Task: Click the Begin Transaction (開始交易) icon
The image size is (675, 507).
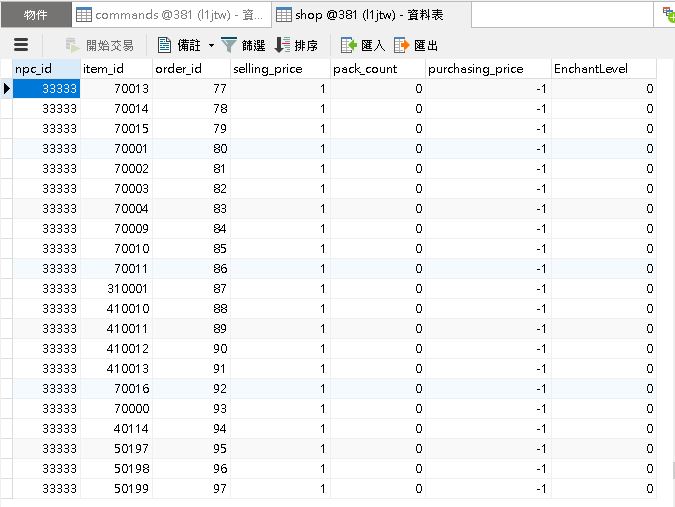Action: point(72,45)
